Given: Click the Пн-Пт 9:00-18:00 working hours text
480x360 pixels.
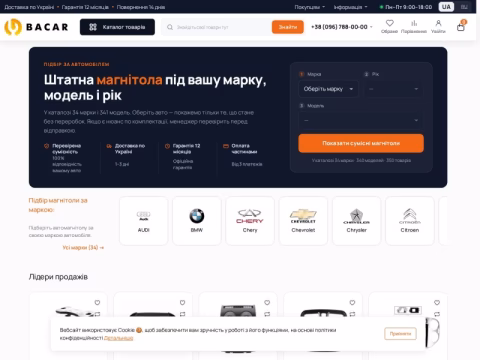Looking at the screenshot, I should (409, 7).
